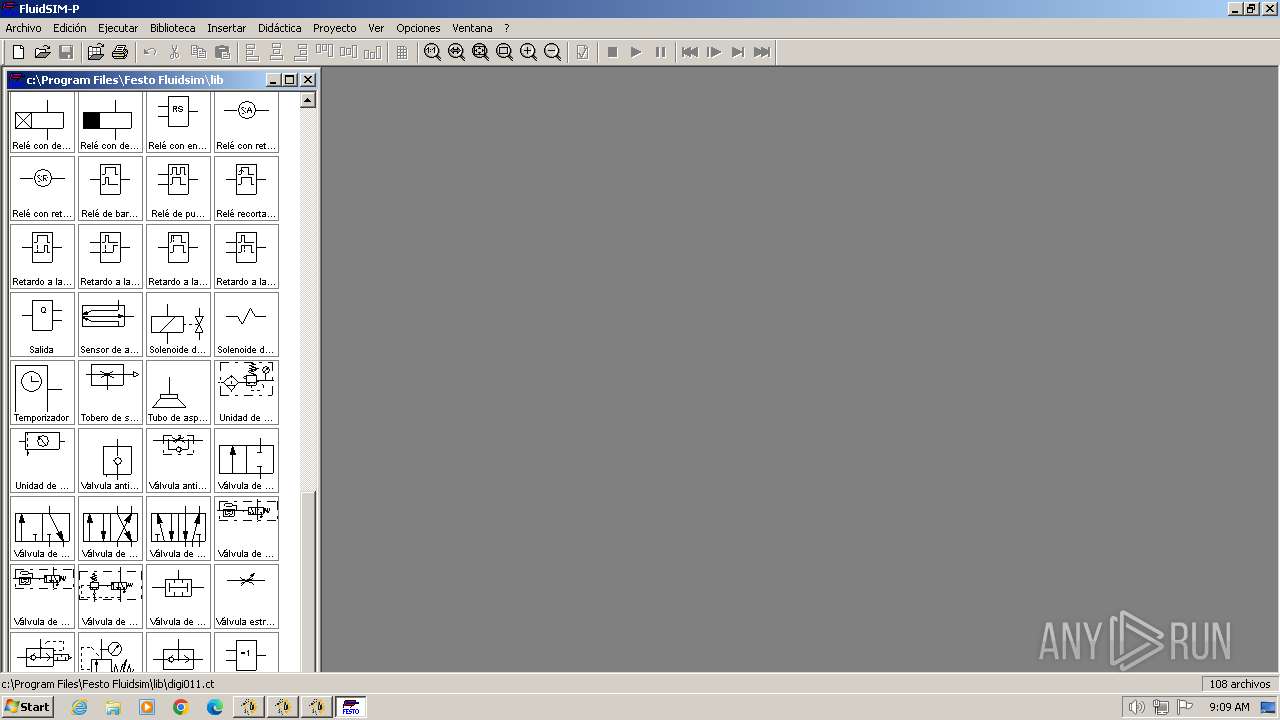Click the Align top toolbar icon
The width and height of the screenshot is (1280, 720).
324,52
